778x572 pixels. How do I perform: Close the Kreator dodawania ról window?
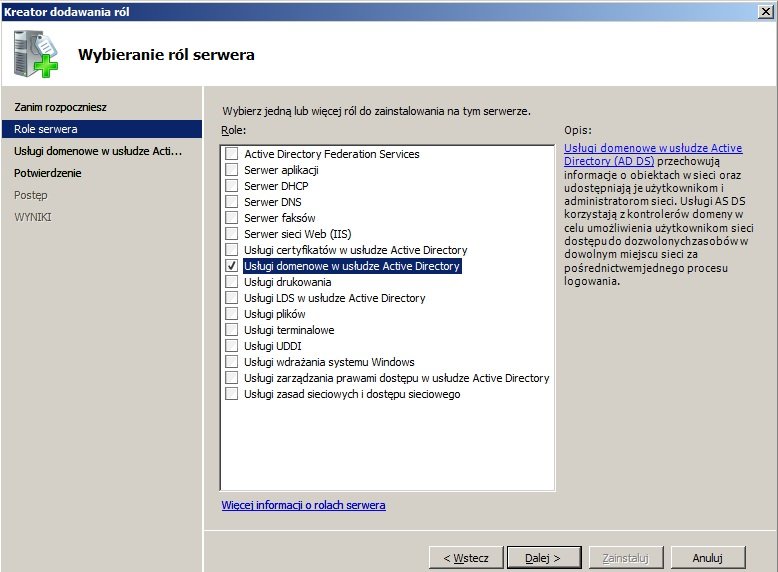tap(766, 11)
